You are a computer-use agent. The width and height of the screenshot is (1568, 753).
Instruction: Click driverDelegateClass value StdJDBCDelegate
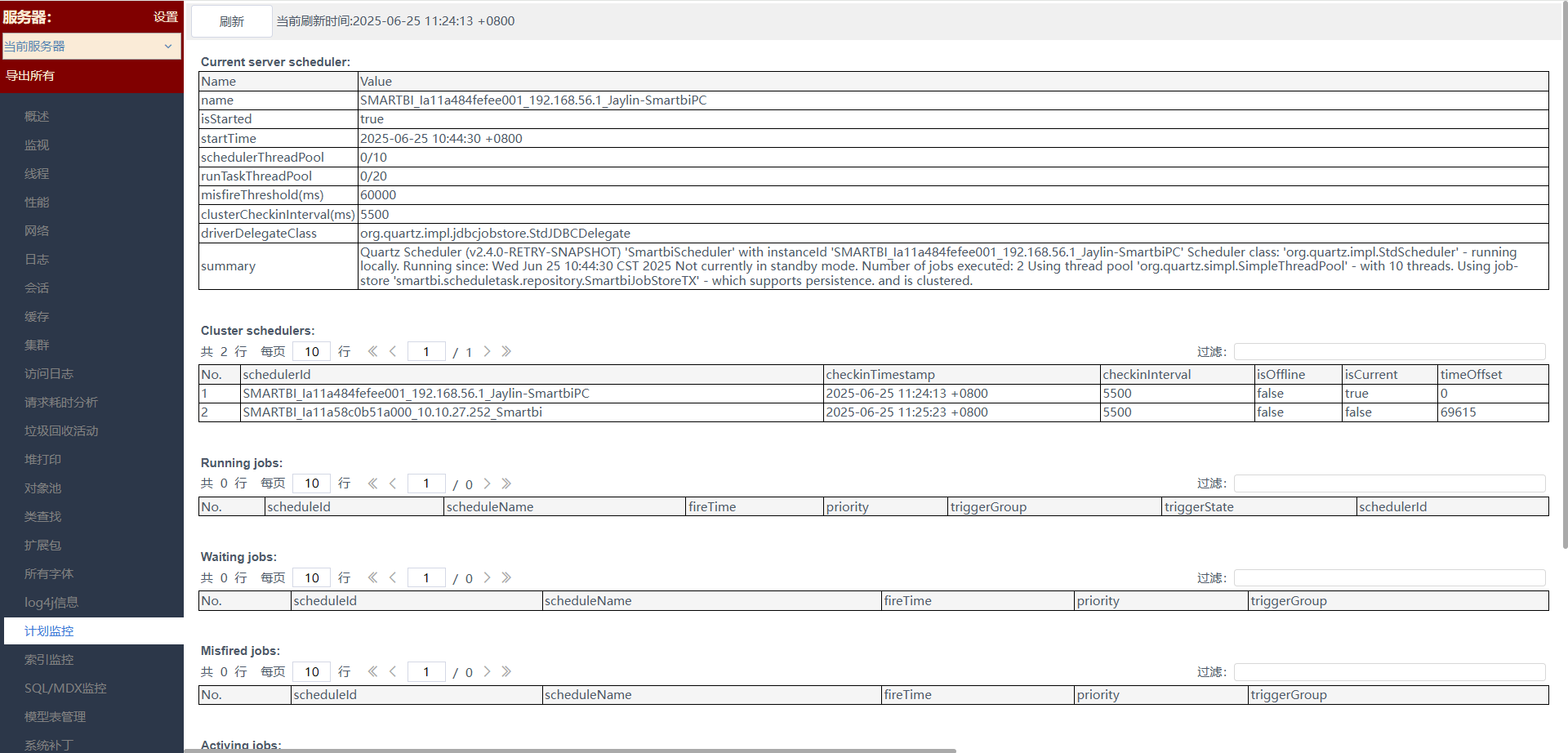pos(495,234)
